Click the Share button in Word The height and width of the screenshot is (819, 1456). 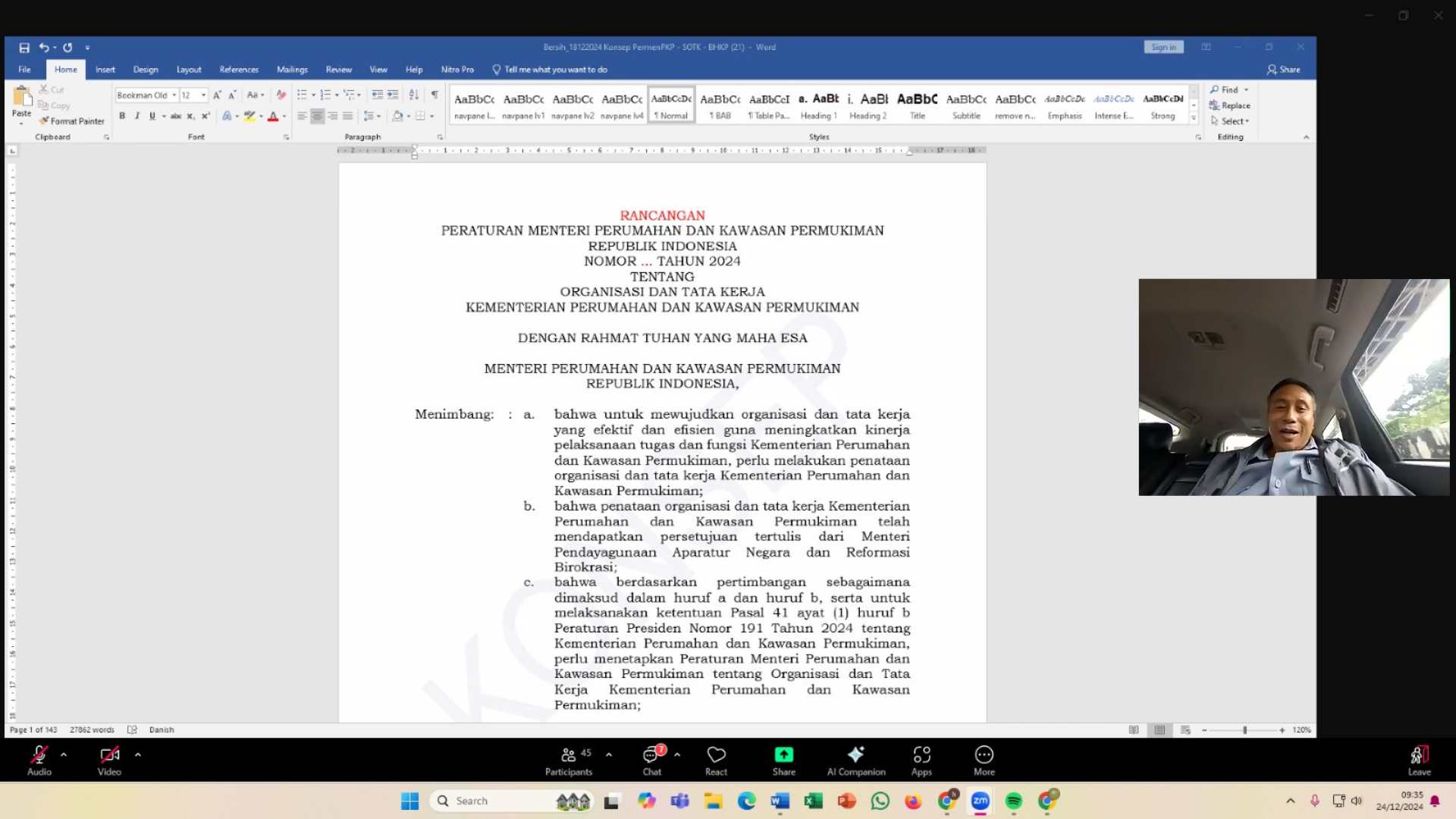point(1284,70)
